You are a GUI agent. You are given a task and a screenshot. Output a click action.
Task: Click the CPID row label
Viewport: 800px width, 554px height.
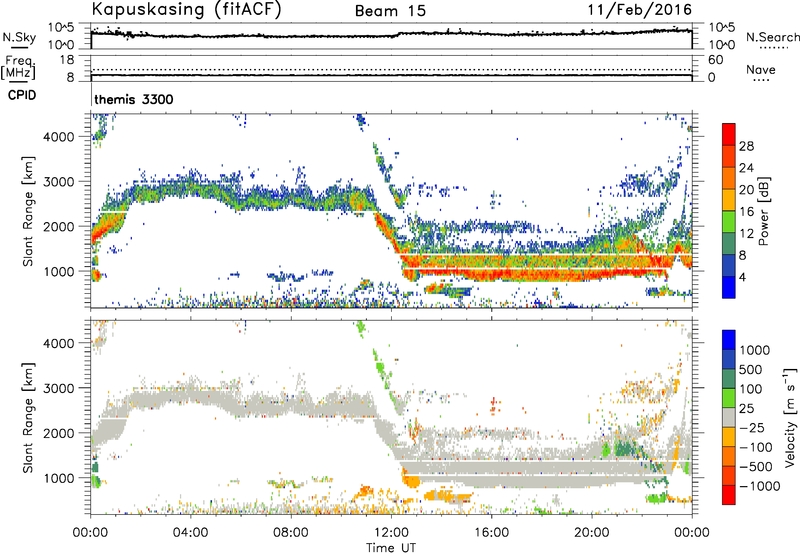[22, 95]
